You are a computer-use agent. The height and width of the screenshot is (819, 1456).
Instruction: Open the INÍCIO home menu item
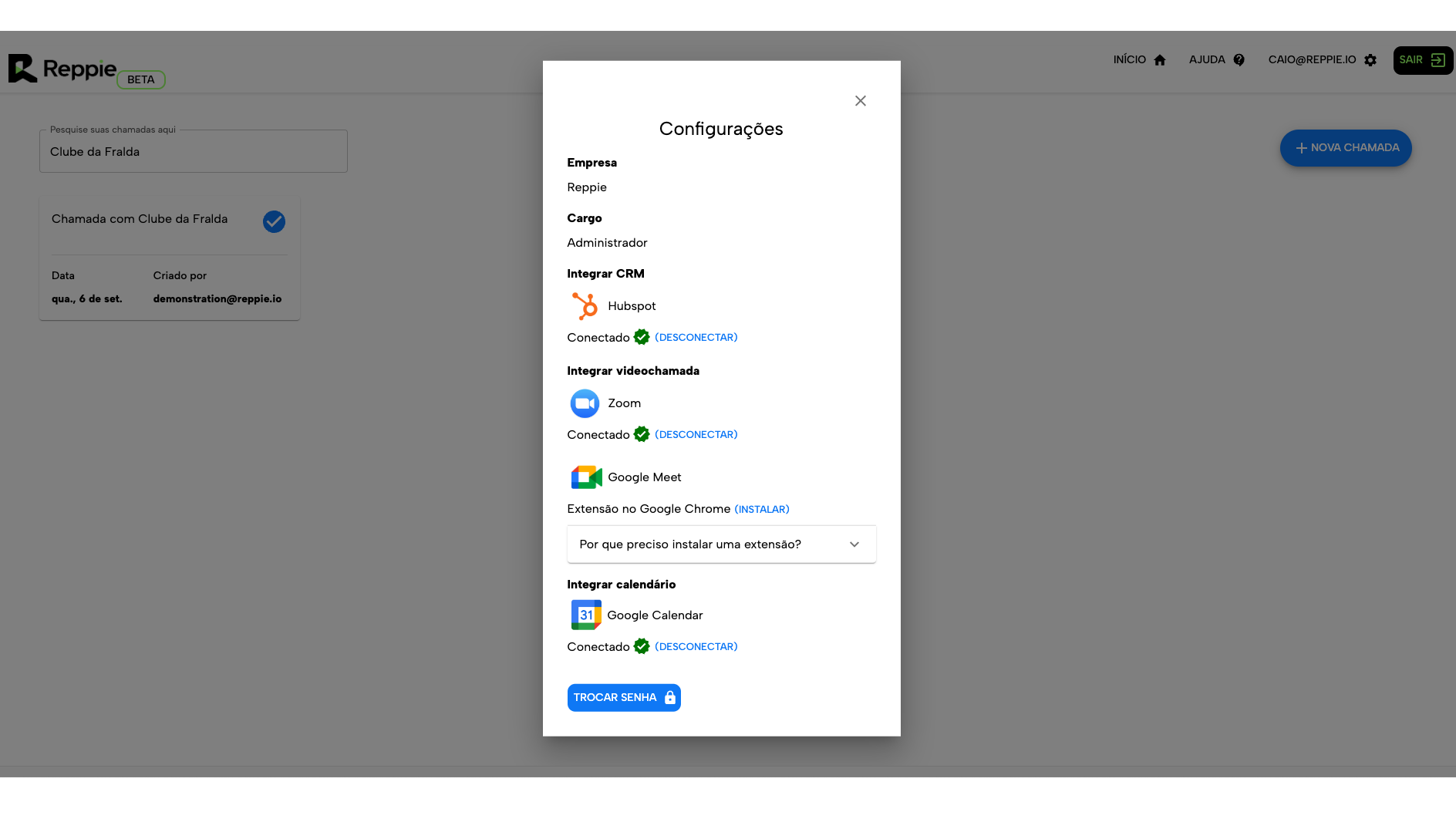pyautogui.click(x=1139, y=60)
